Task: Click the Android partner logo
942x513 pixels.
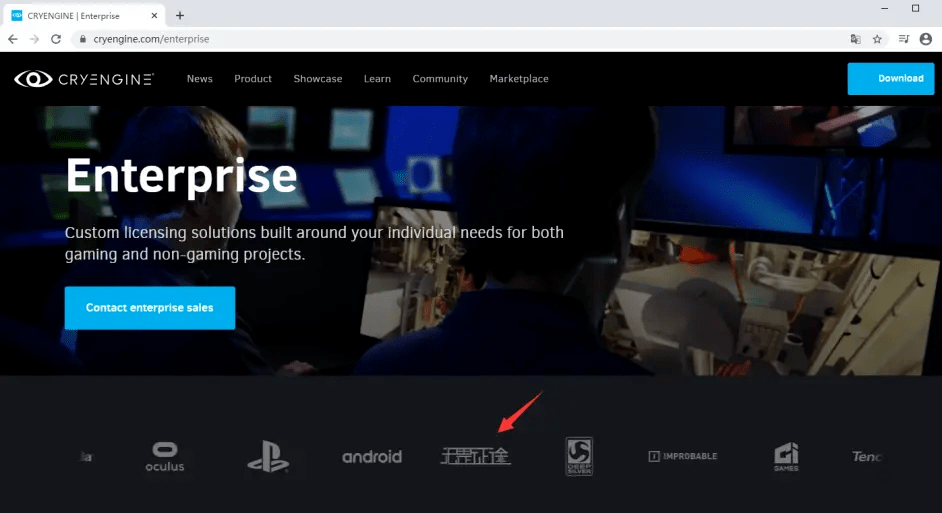Action: [372, 457]
